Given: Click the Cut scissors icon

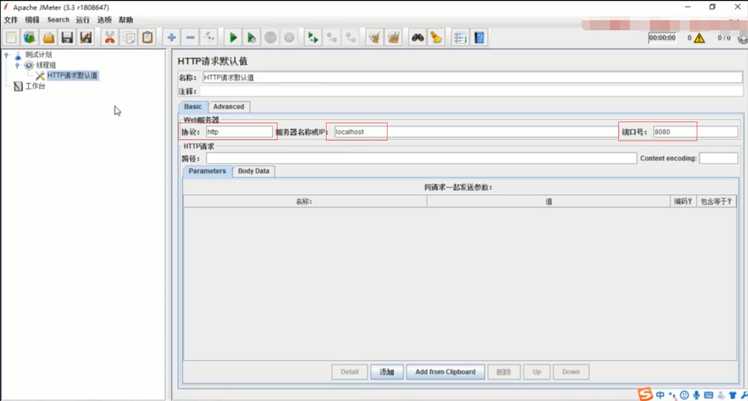Looking at the screenshot, I should point(110,37).
